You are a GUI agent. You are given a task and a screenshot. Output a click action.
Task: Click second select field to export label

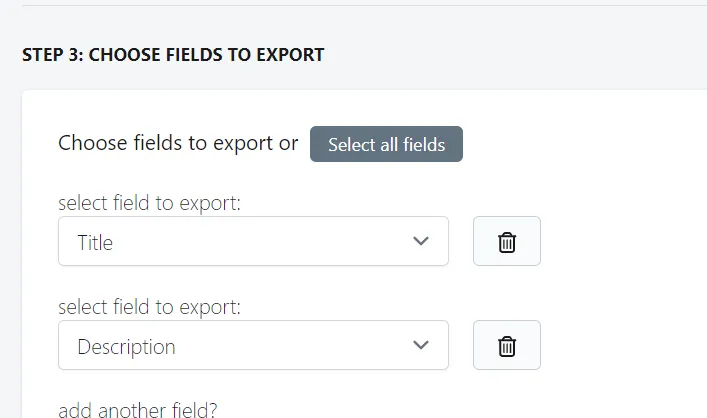[x=150, y=307]
